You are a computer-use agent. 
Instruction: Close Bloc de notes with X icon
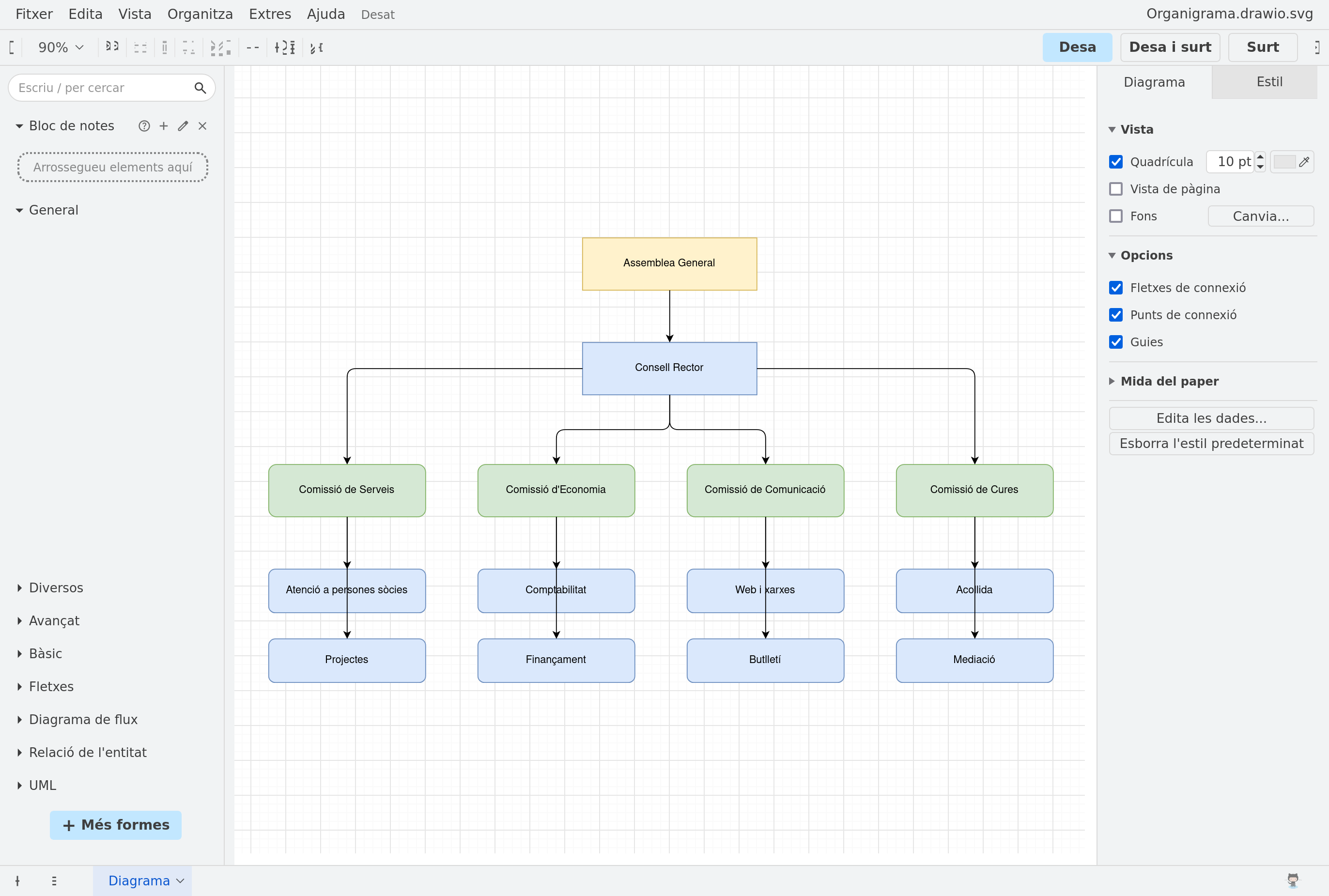(x=202, y=126)
